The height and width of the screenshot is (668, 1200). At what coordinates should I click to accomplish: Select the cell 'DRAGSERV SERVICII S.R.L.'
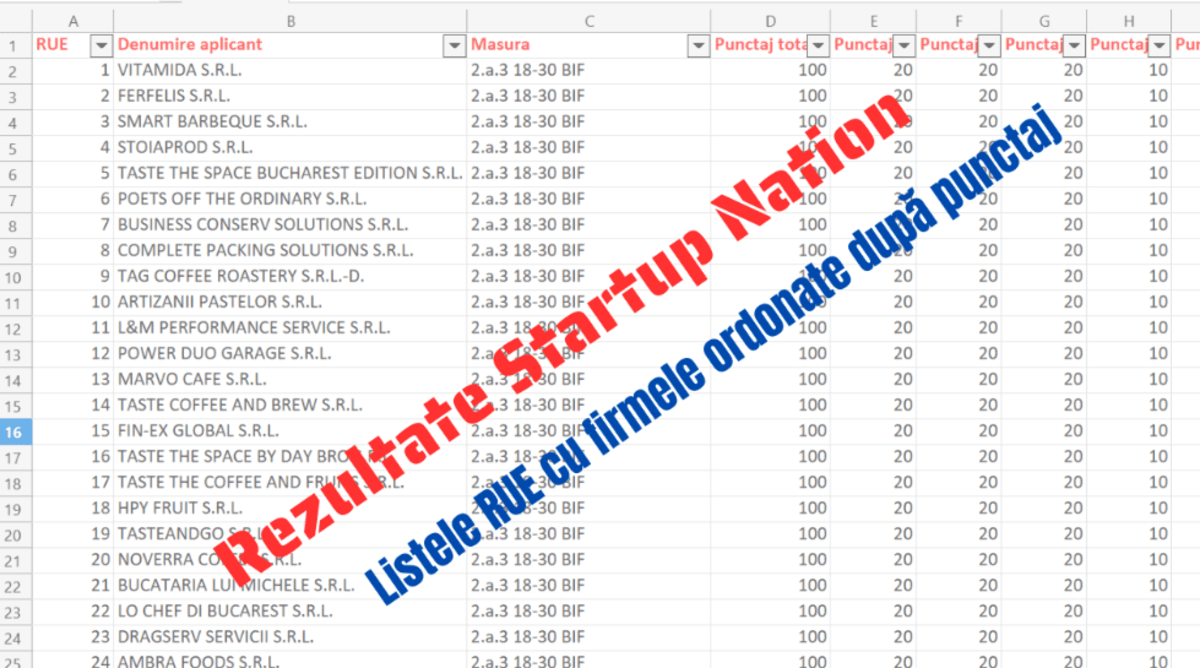click(x=291, y=636)
